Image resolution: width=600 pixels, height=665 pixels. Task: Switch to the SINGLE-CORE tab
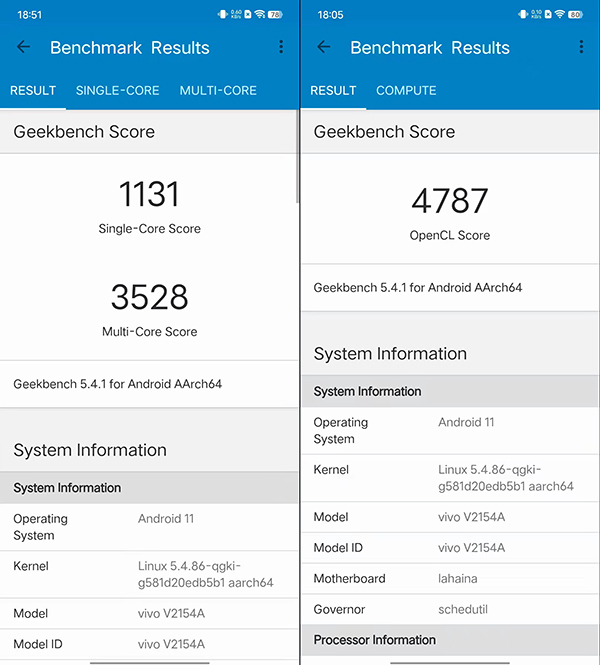click(117, 90)
